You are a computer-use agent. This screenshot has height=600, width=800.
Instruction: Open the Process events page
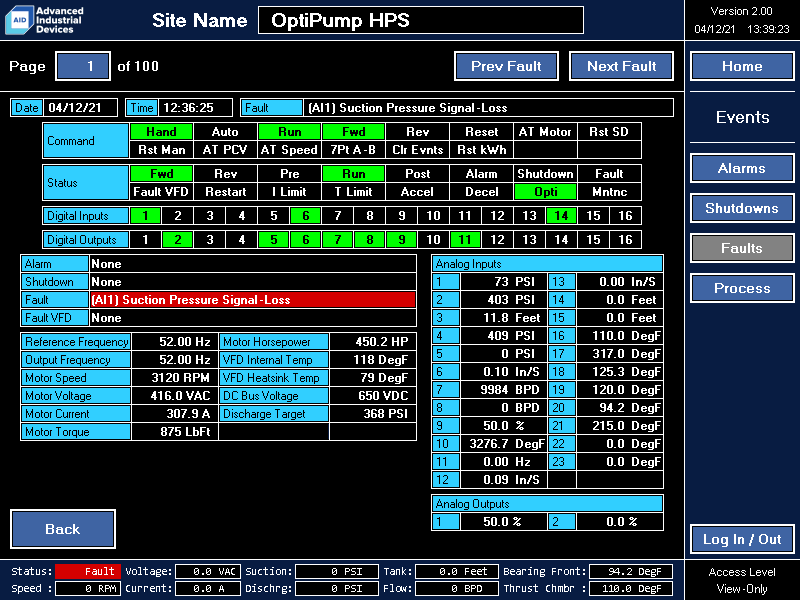[742, 288]
